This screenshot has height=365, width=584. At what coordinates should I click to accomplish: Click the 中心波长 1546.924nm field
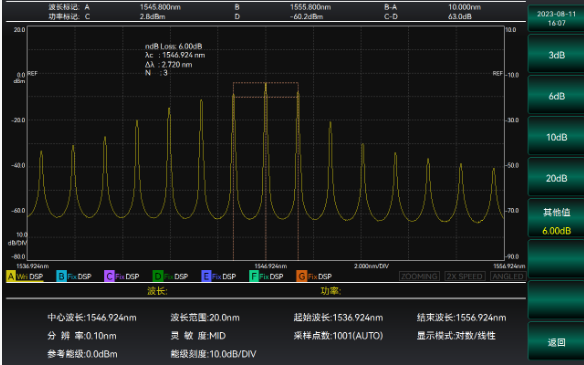pyautogui.click(x=92, y=318)
